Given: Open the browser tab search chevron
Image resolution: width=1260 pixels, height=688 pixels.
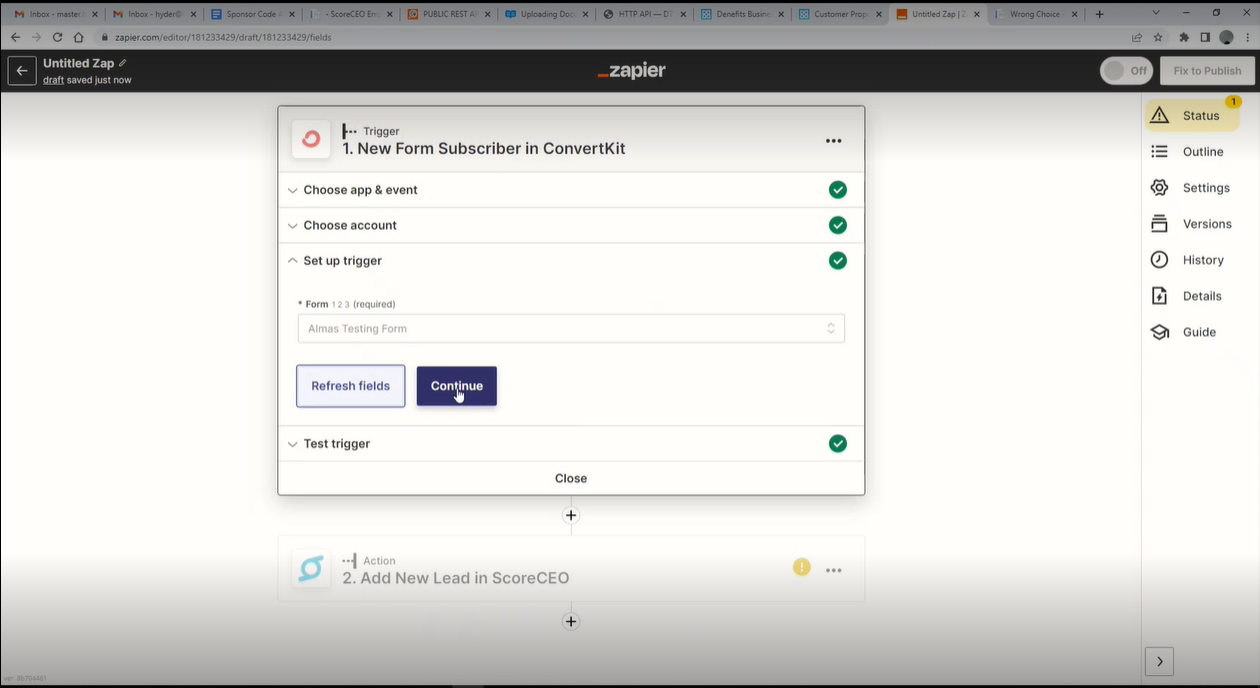Looking at the screenshot, I should pos(1156,14).
